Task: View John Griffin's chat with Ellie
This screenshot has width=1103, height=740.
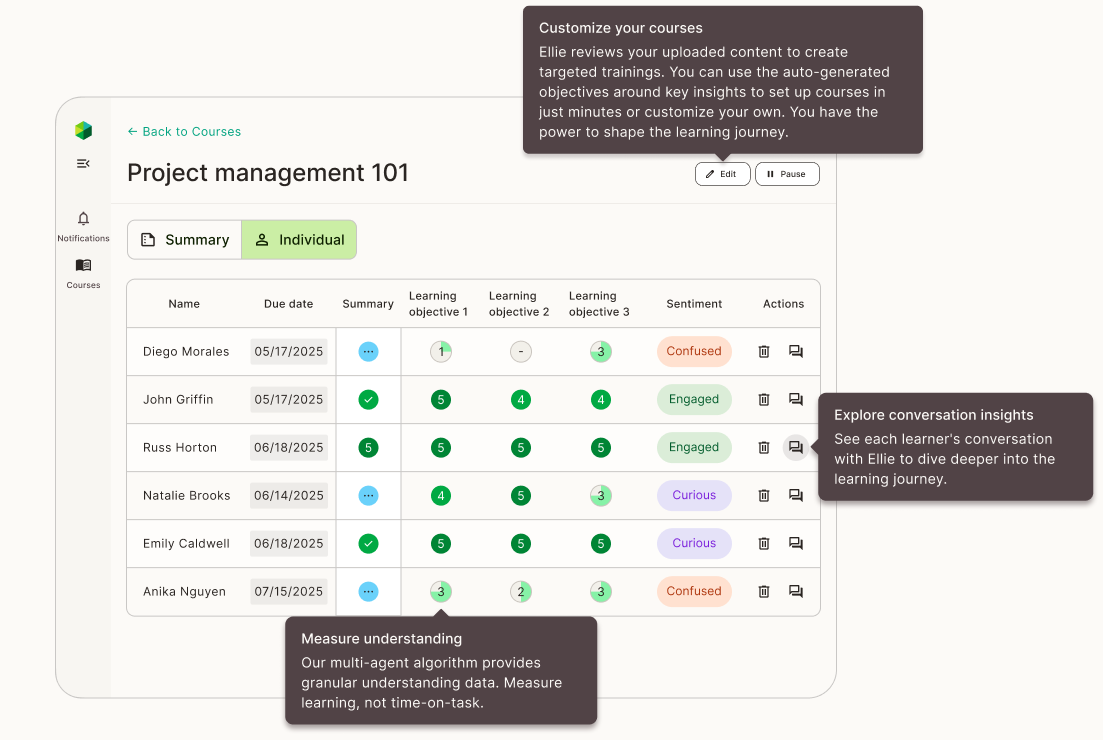Action: pos(796,399)
